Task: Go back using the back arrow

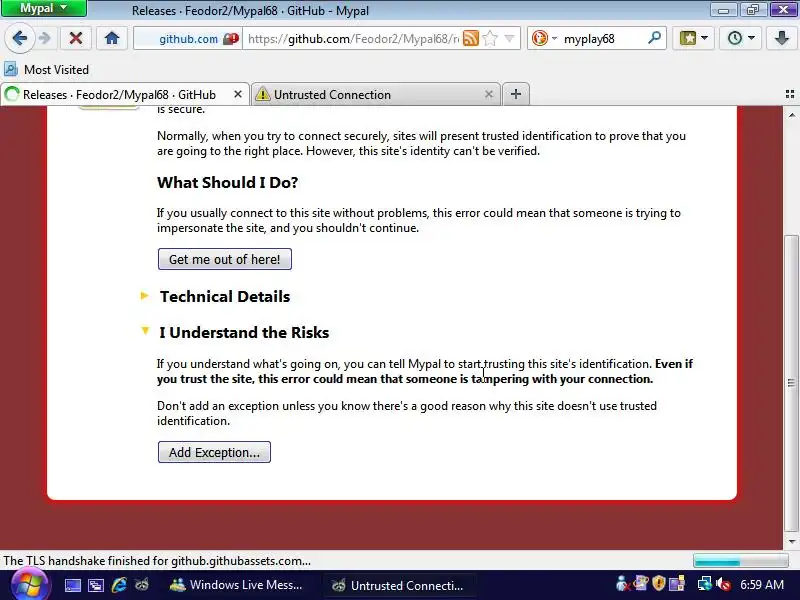Action: 19,38
